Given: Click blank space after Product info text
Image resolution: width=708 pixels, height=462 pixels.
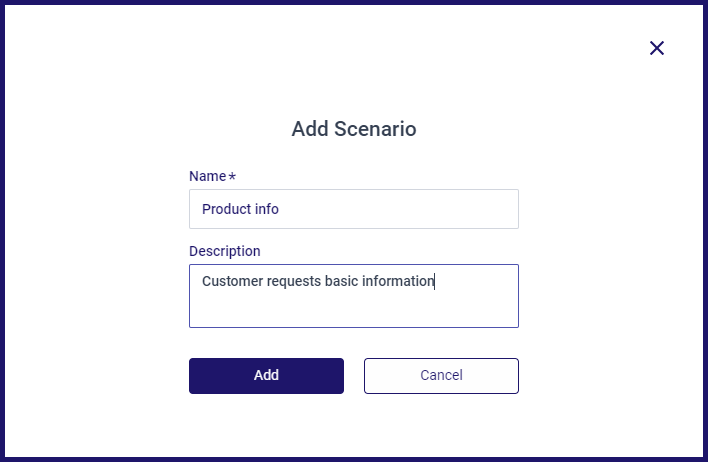Looking at the screenshot, I should point(397,209).
